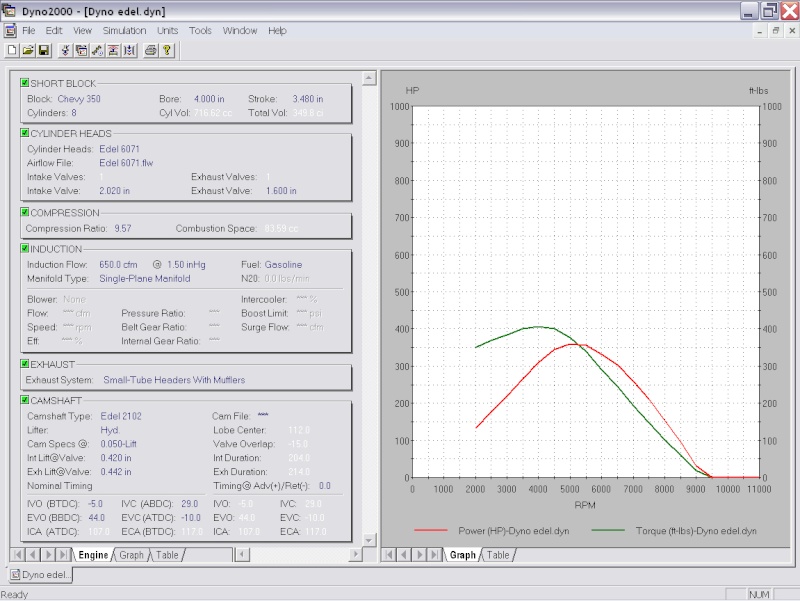Switch to Table tab in right pane
Screen dimensions: 800x601
pos(498,555)
